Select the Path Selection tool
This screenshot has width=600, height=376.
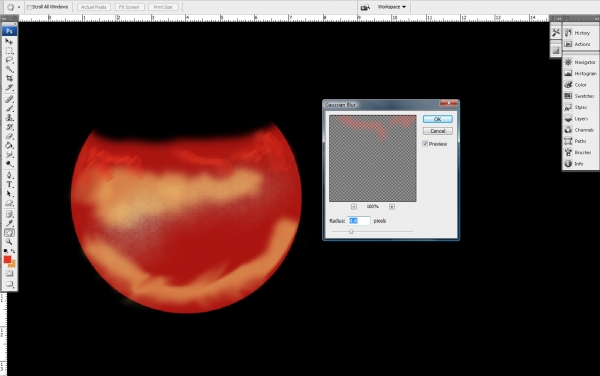[9, 194]
